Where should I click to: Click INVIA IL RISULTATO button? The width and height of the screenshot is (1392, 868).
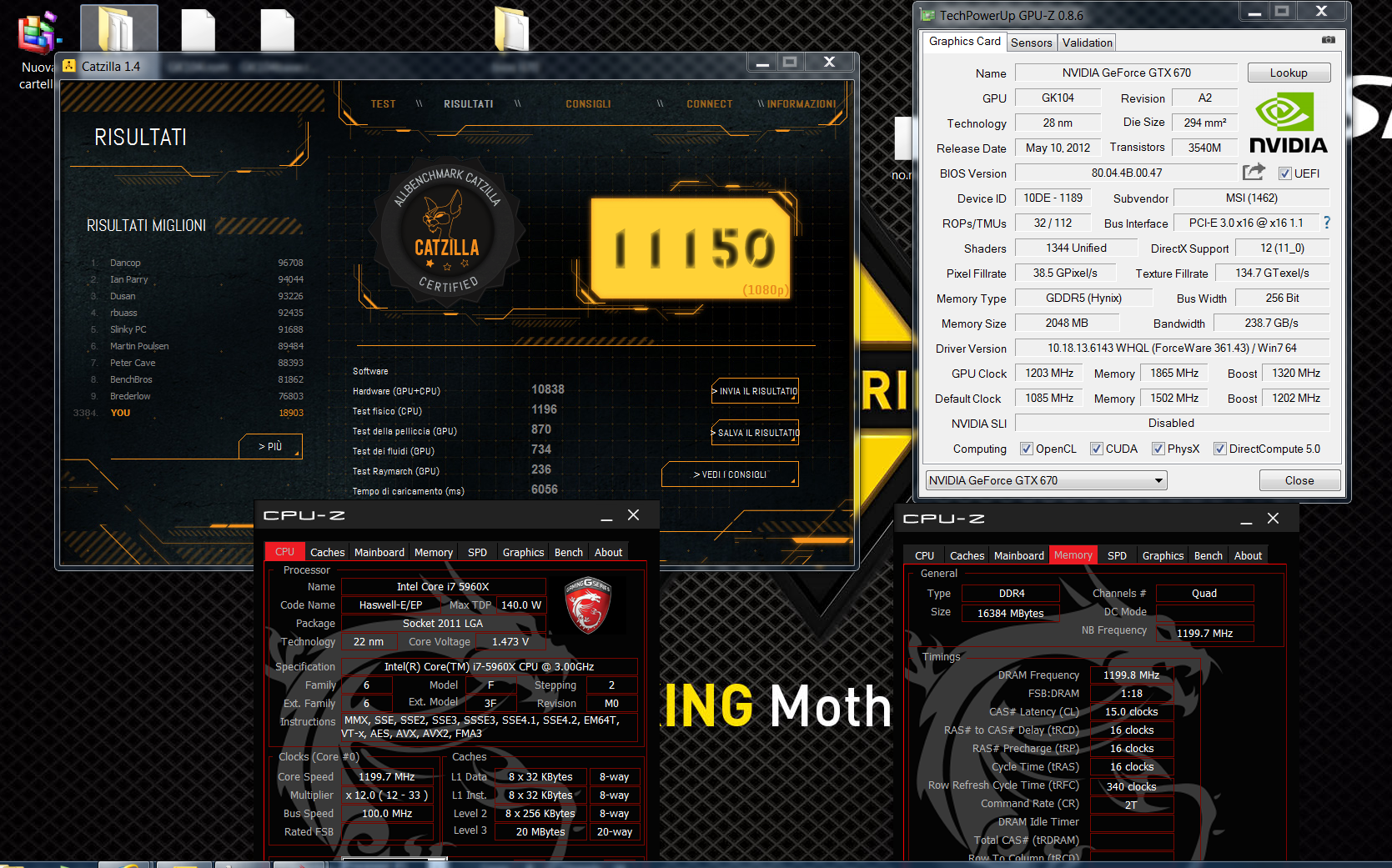tap(755, 391)
